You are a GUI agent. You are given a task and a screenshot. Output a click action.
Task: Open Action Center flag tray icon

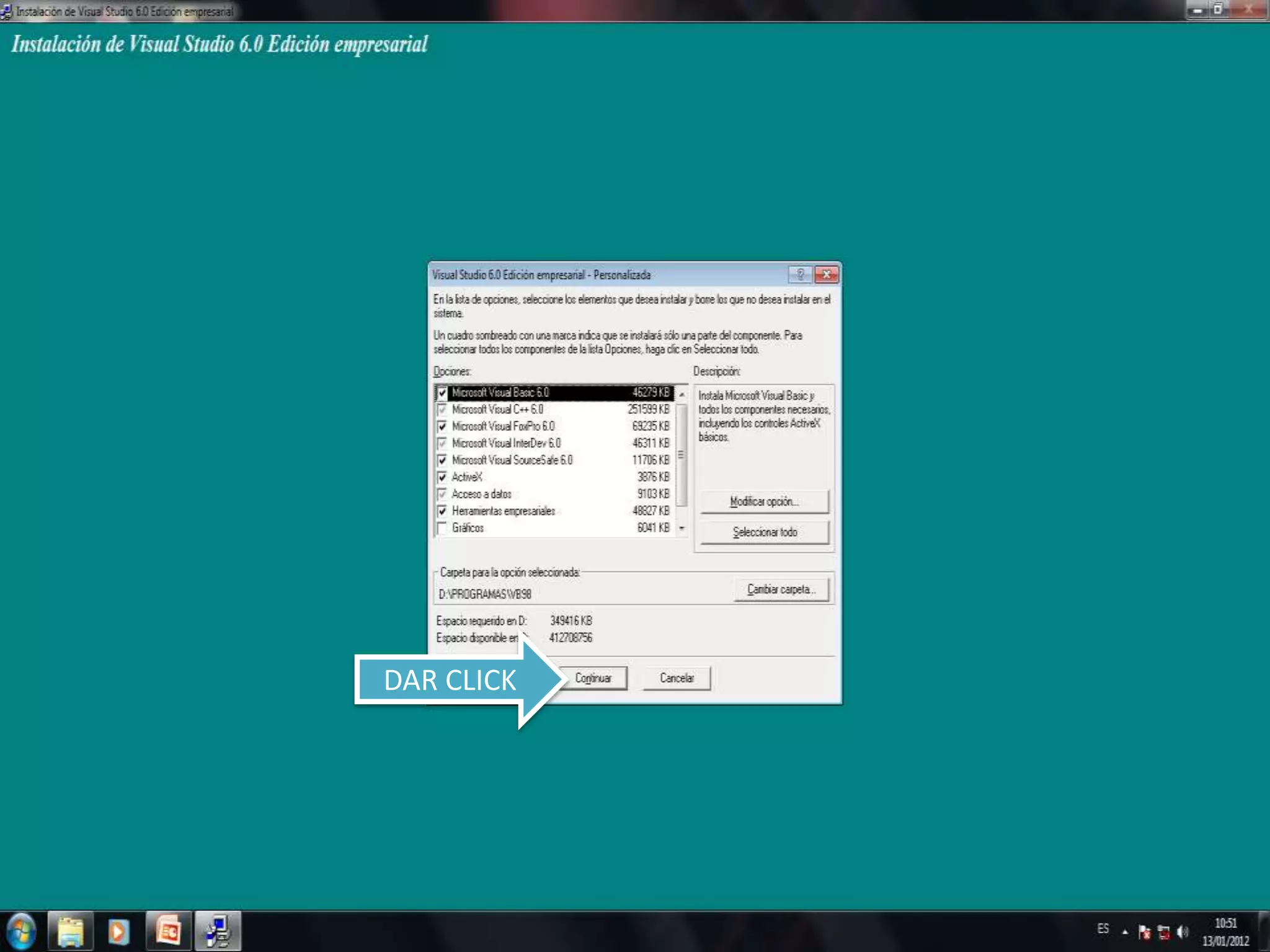(1144, 932)
